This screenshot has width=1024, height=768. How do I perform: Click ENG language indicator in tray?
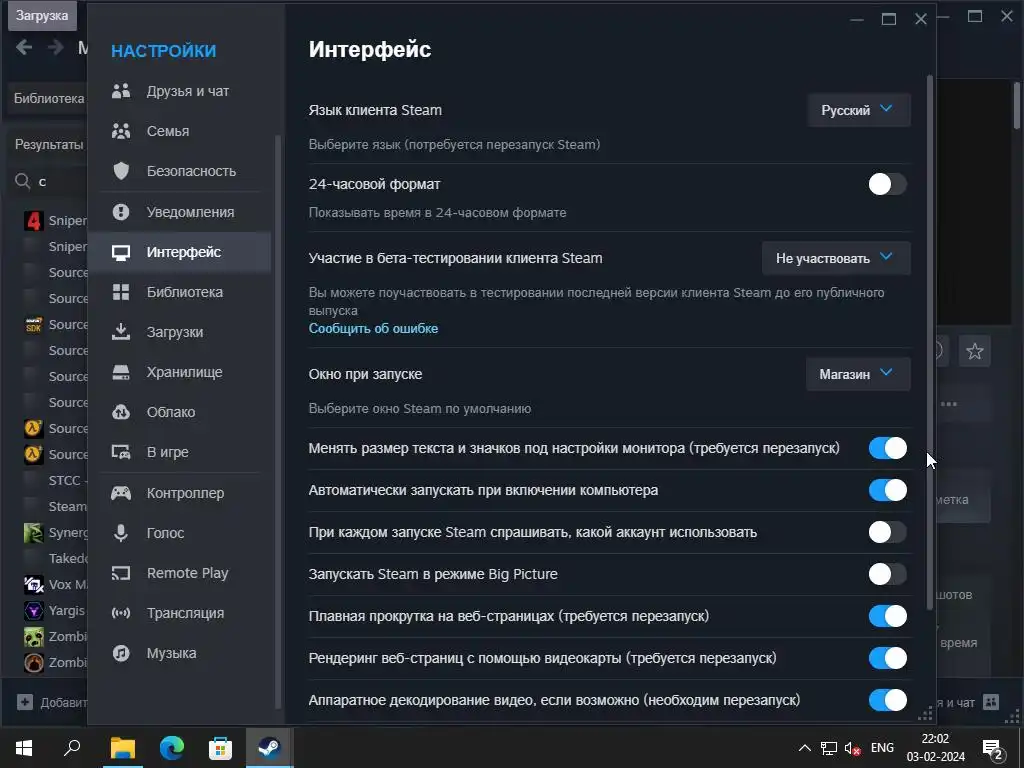(882, 748)
